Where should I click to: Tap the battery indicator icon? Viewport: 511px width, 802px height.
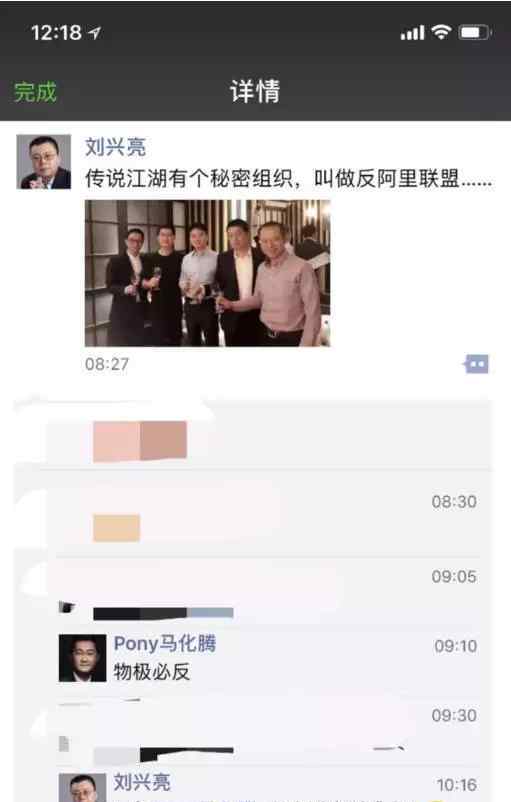[x=475, y=33]
